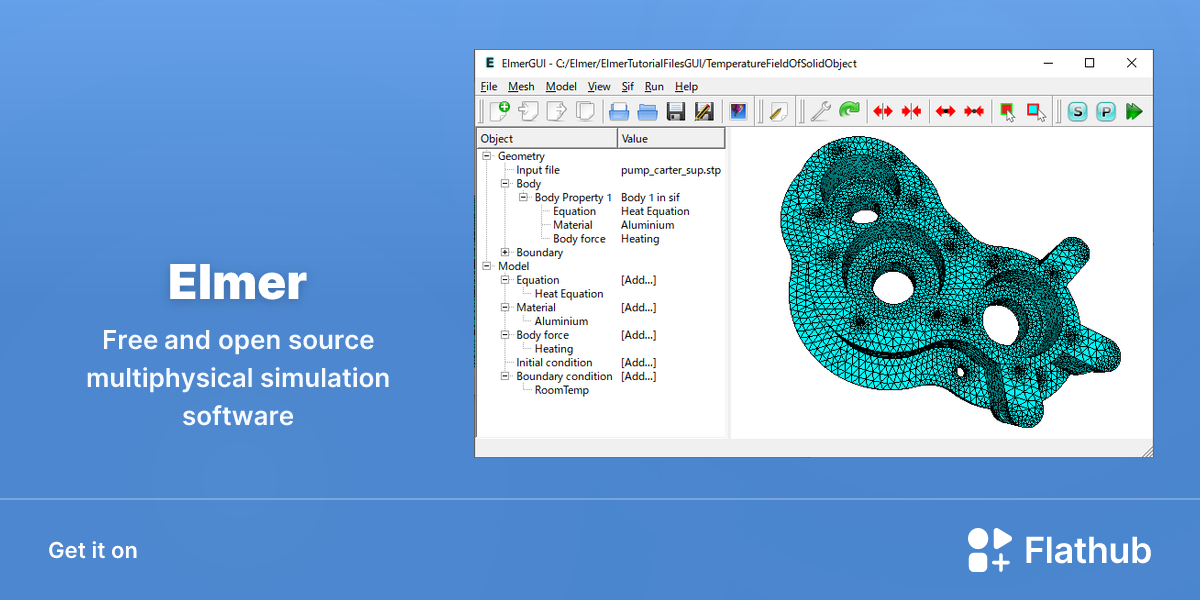Click the ElmerGUI E logo in title bar
This screenshot has height=600, width=1200.
488,62
